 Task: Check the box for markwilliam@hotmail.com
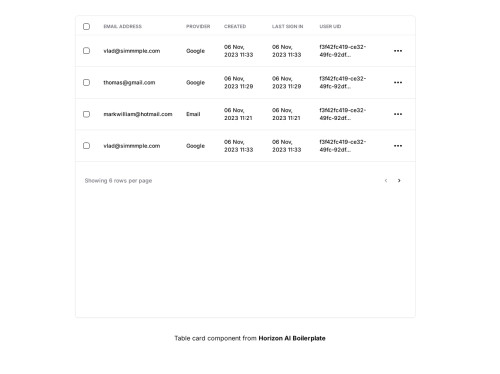(86, 114)
